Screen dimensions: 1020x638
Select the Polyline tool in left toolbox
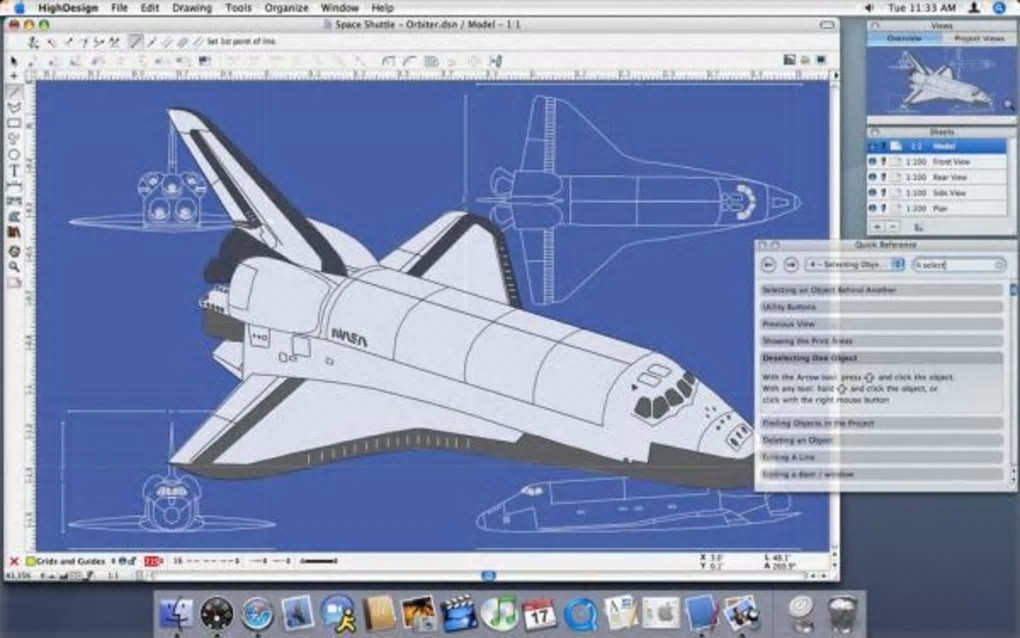coord(14,107)
